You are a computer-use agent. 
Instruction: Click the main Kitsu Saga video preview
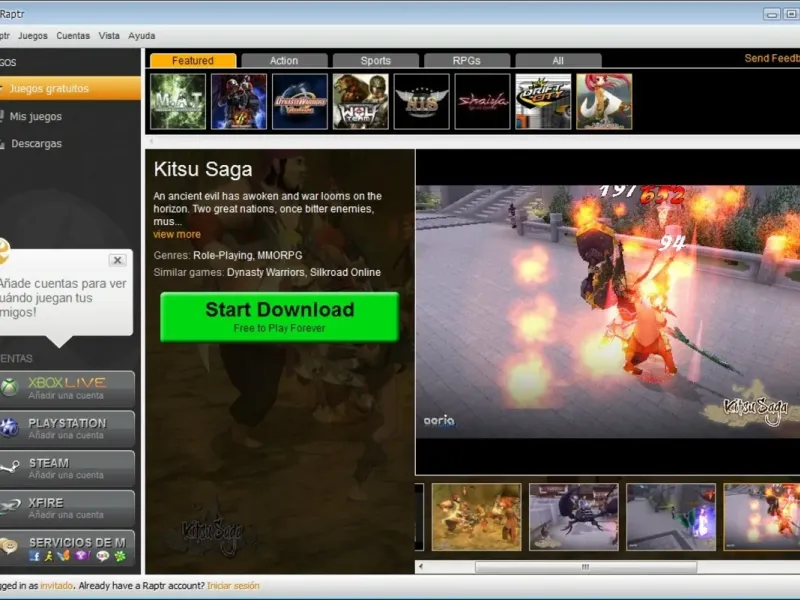click(608, 311)
